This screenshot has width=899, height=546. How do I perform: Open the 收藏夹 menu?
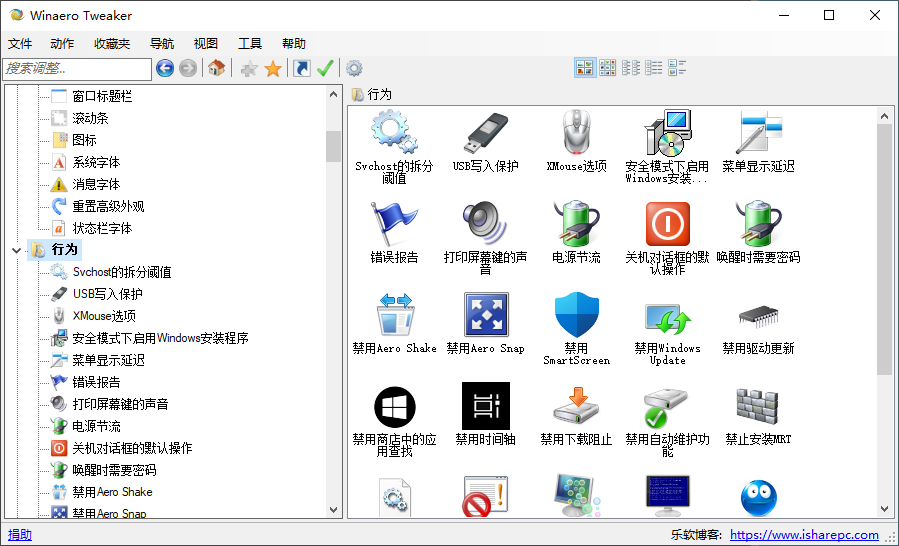point(112,44)
